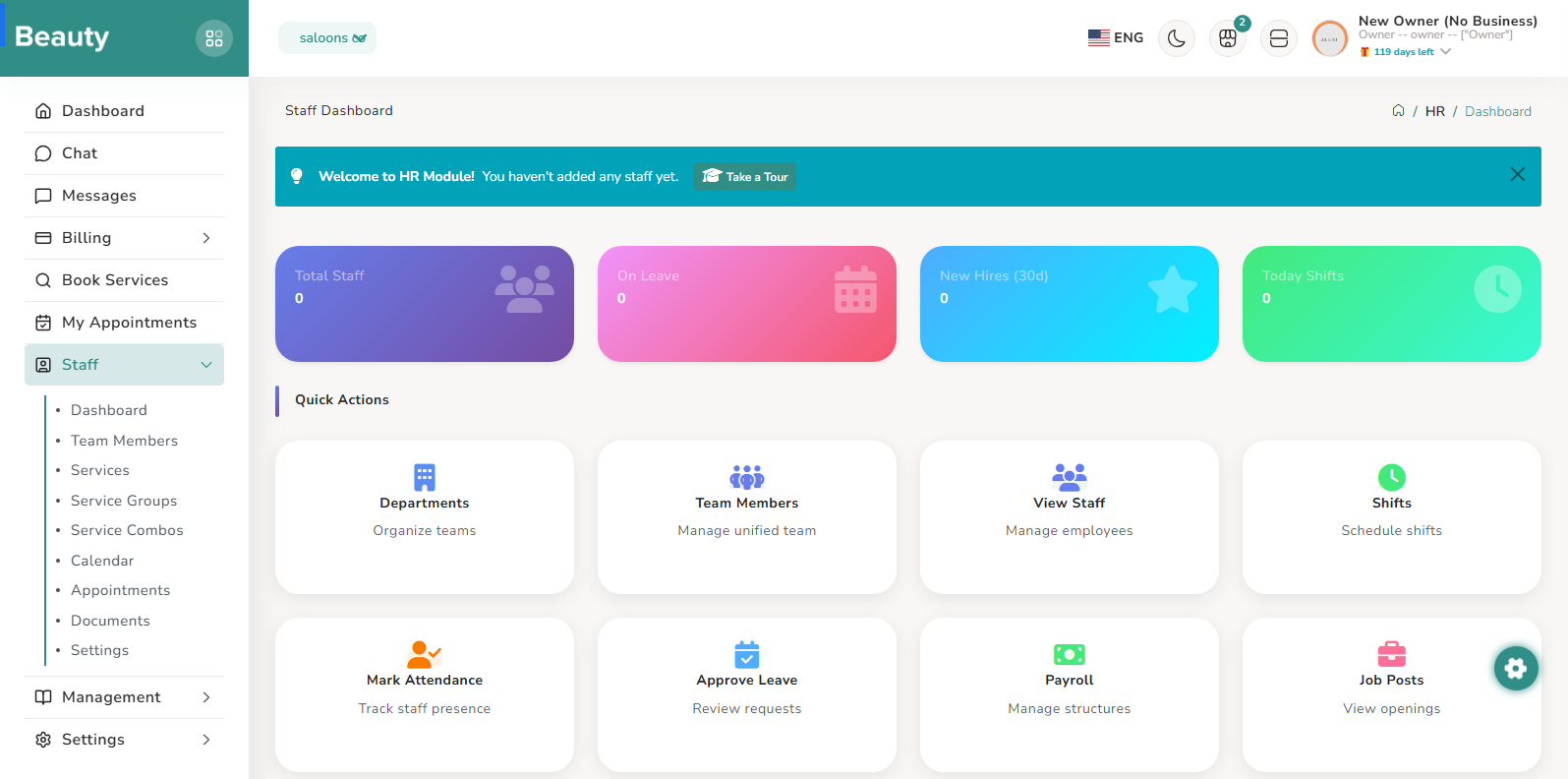Switch to dark mode moon icon
The width and height of the screenshot is (1568, 779).
[x=1177, y=38]
